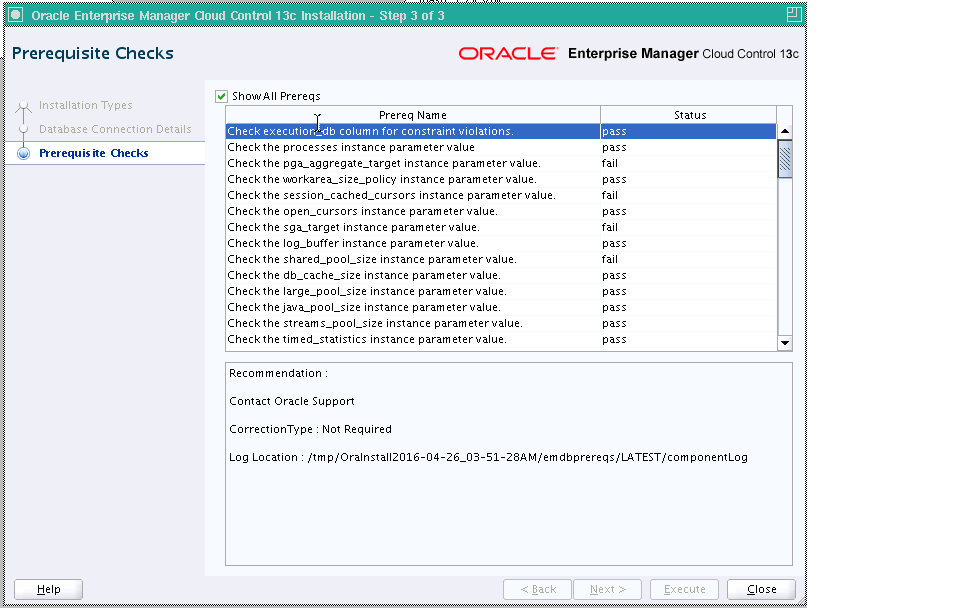Click fail status of session_cached_cursors row
Image resolution: width=960 pixels, height=608 pixels.
click(610, 195)
